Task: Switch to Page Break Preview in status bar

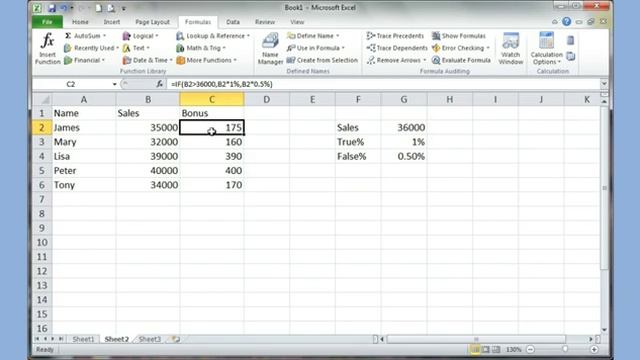Action: coord(496,349)
